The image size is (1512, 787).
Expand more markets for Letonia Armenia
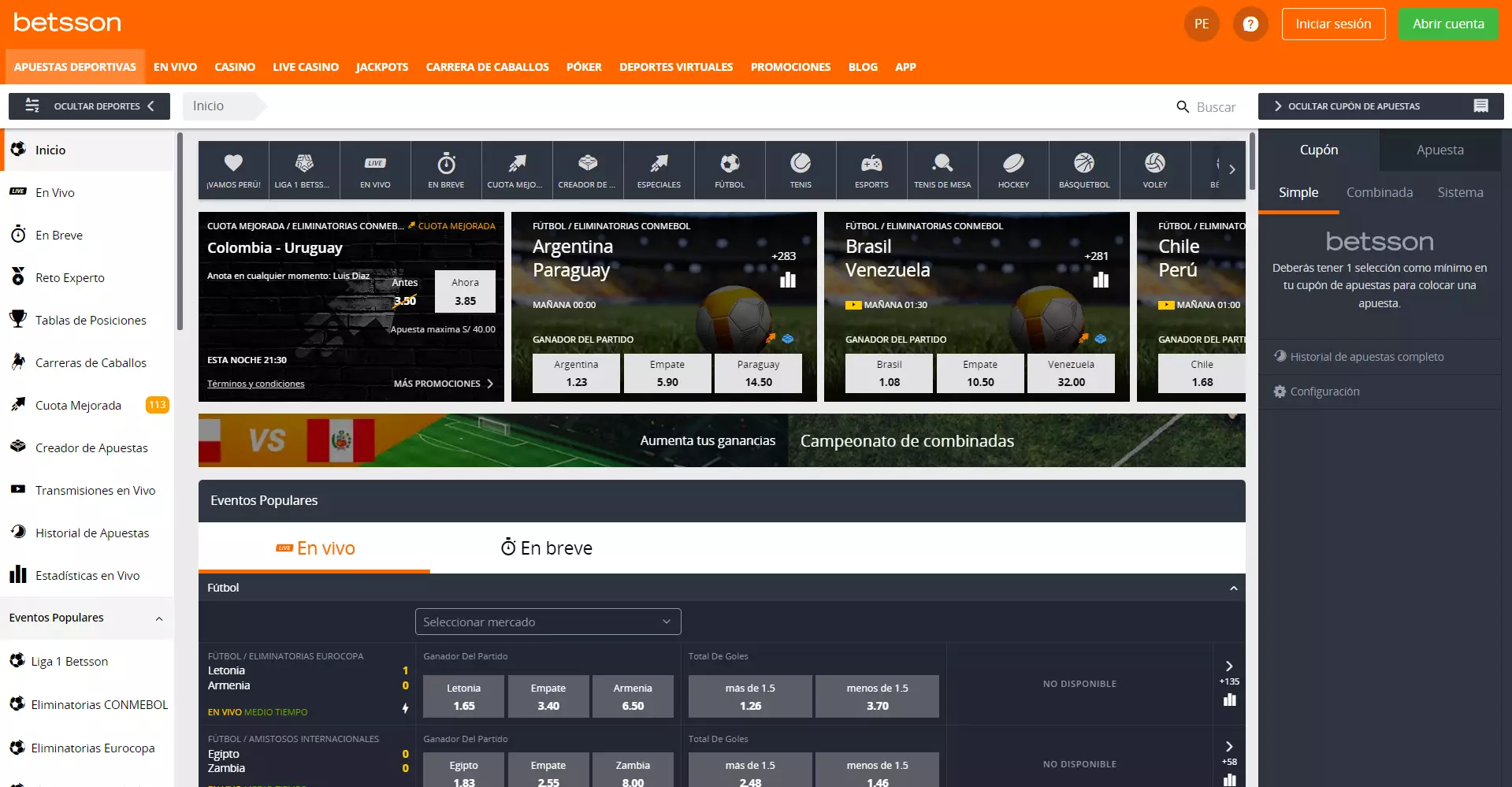(x=1229, y=666)
